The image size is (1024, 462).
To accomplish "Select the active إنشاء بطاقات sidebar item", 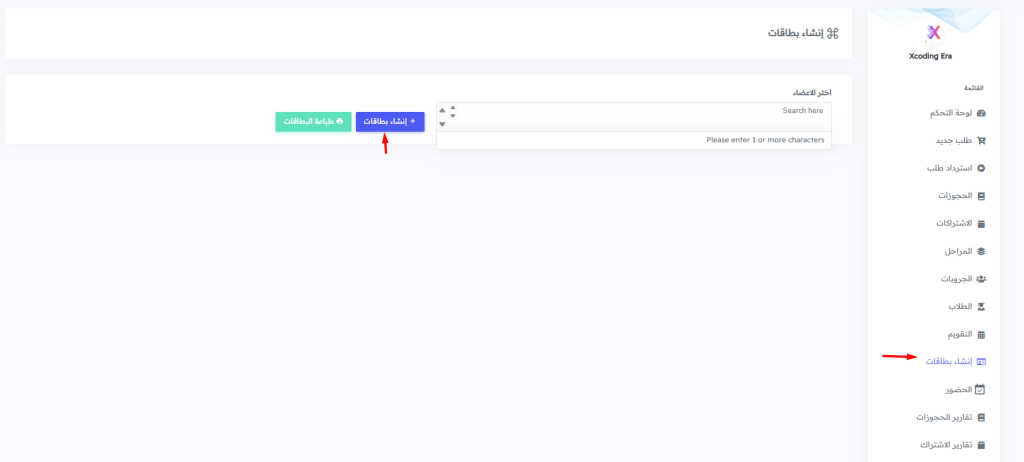I will click(x=955, y=361).
